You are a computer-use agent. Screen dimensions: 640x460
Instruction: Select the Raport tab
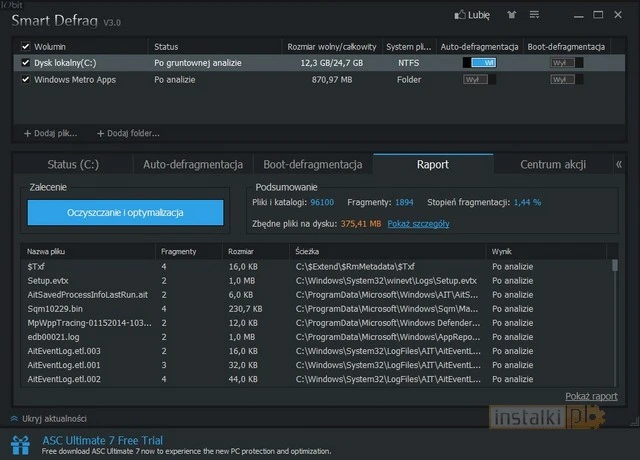click(x=433, y=164)
